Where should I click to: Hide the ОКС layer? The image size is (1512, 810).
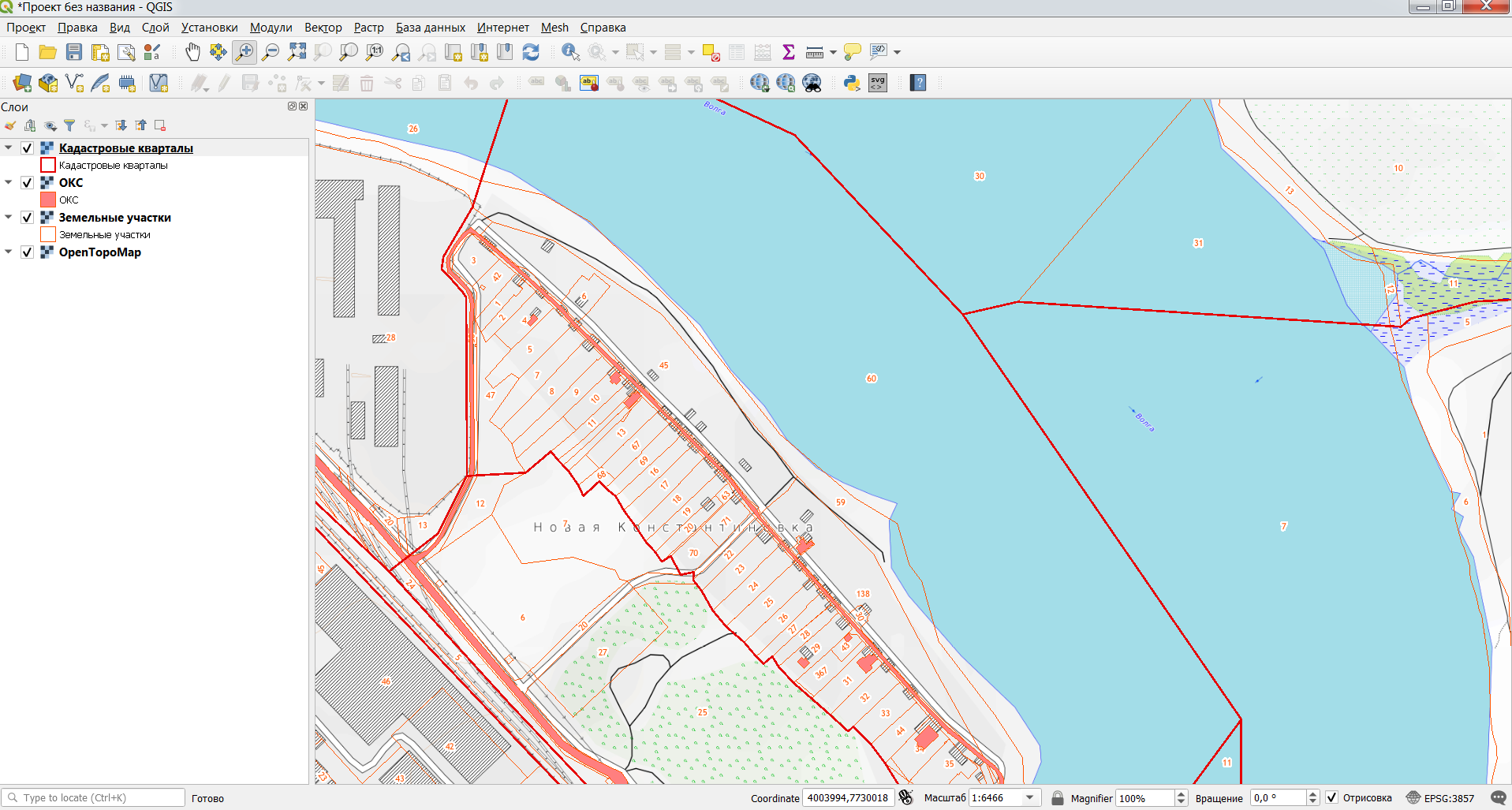click(27, 183)
